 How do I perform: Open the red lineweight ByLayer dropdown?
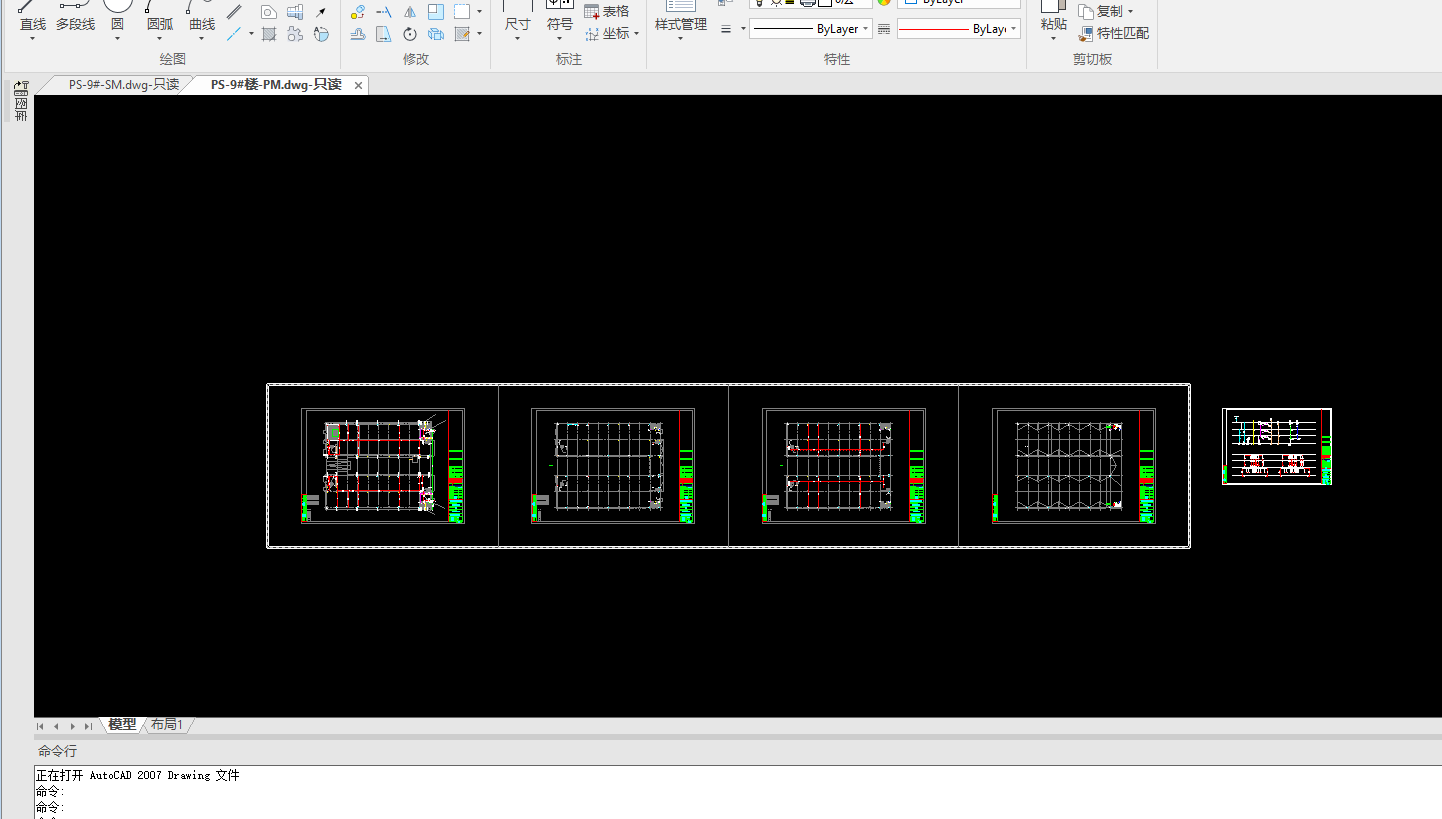click(x=958, y=29)
